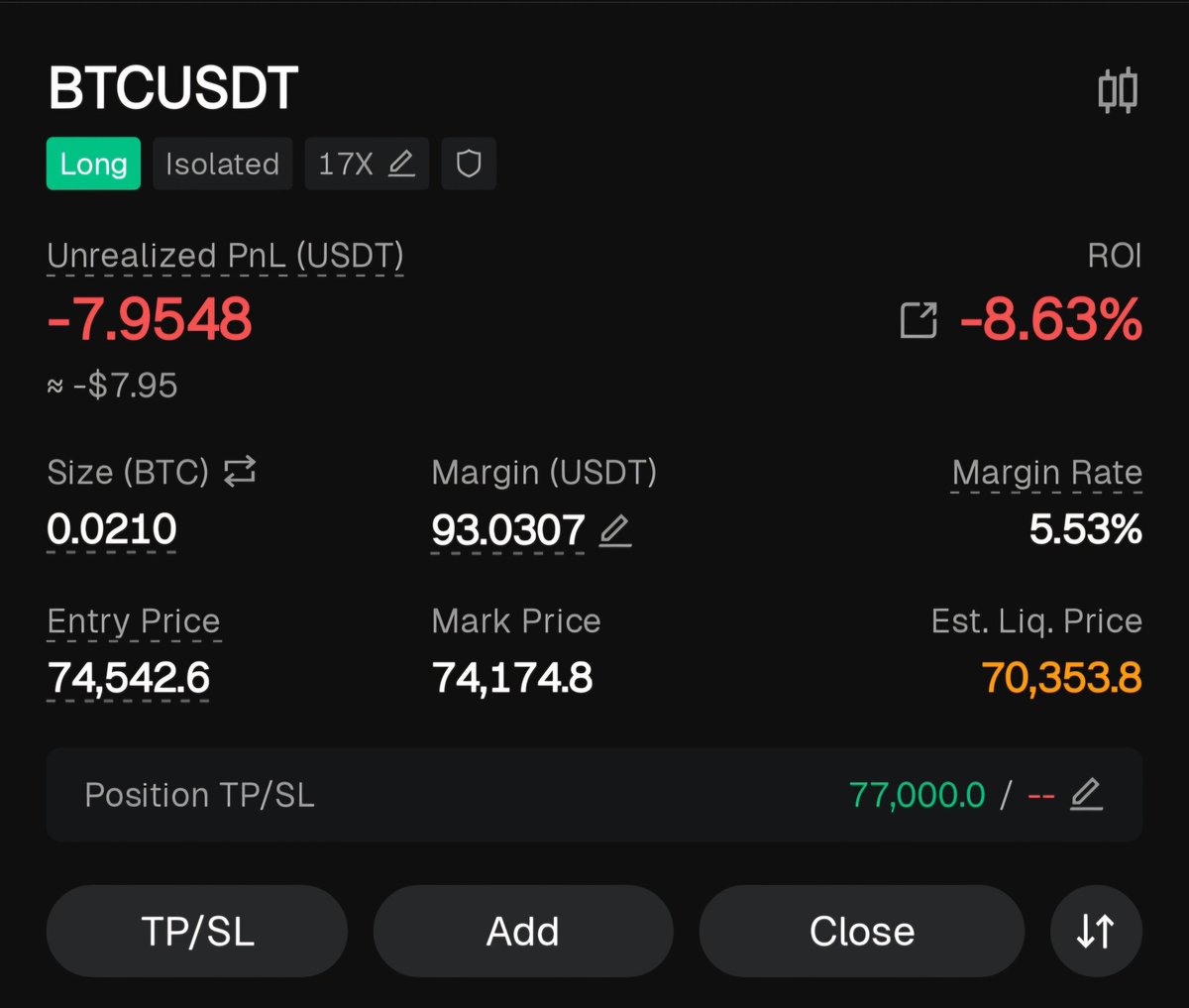The width and height of the screenshot is (1189, 1008).
Task: Tap the reverse position arrows button
Action: 1096,931
